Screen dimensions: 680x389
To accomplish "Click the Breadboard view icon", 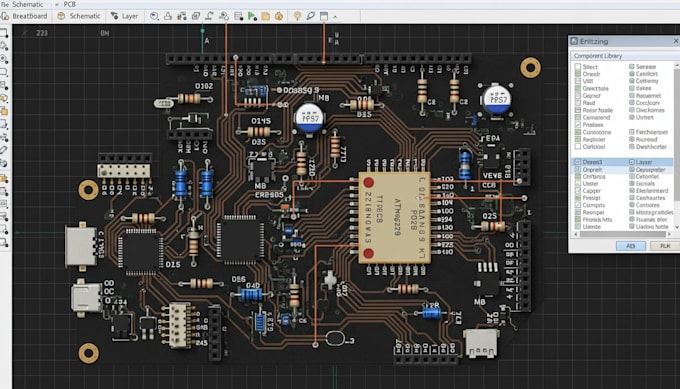I will 5,16.
